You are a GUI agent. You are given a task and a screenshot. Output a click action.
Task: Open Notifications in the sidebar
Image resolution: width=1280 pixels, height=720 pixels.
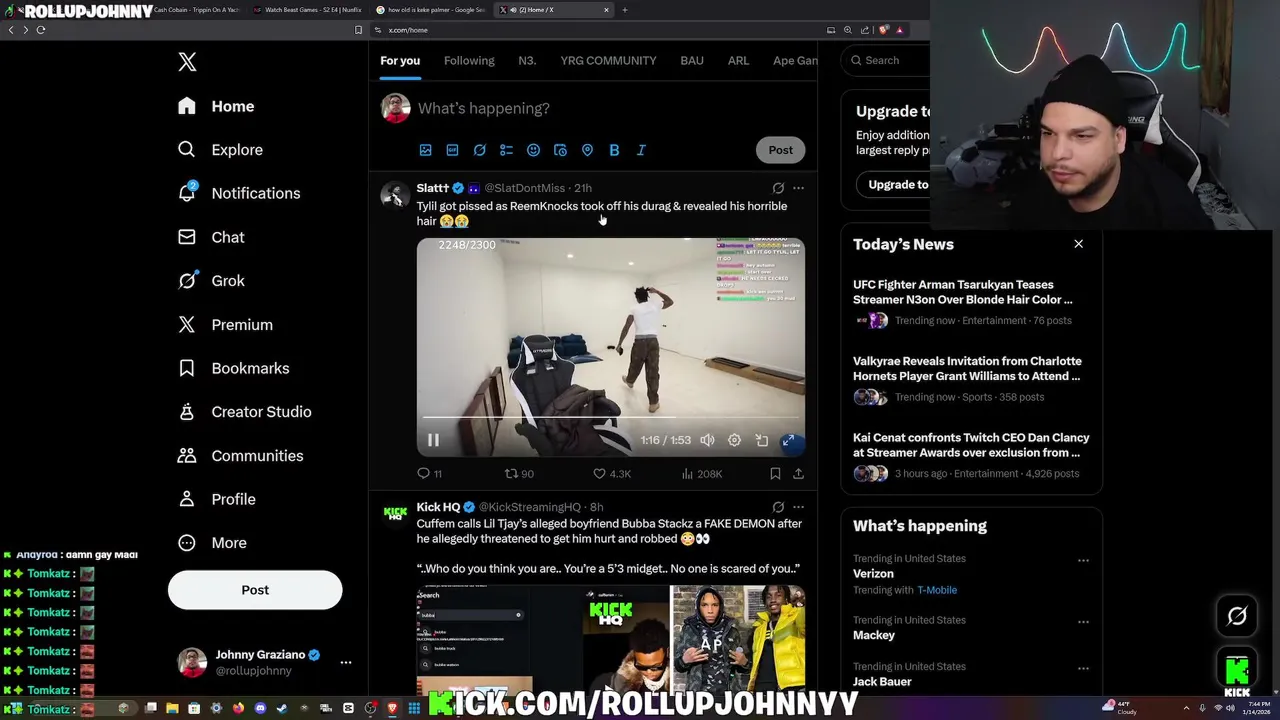click(238, 193)
